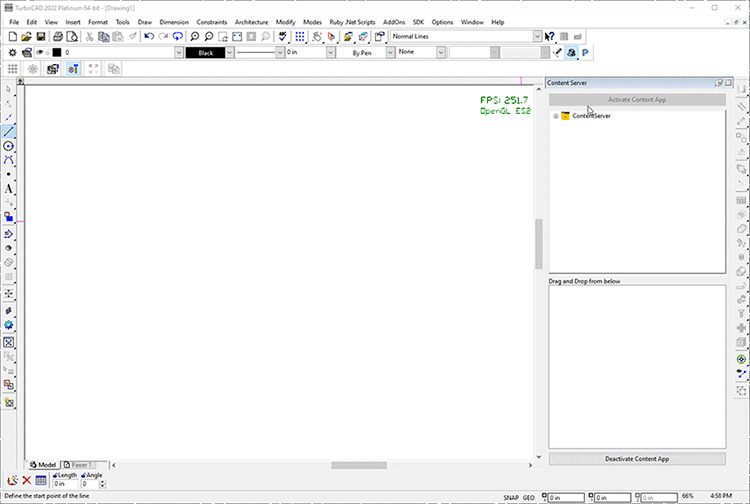Click the What's This help cursor icon
This screenshot has height=504, width=750.
click(x=550, y=36)
